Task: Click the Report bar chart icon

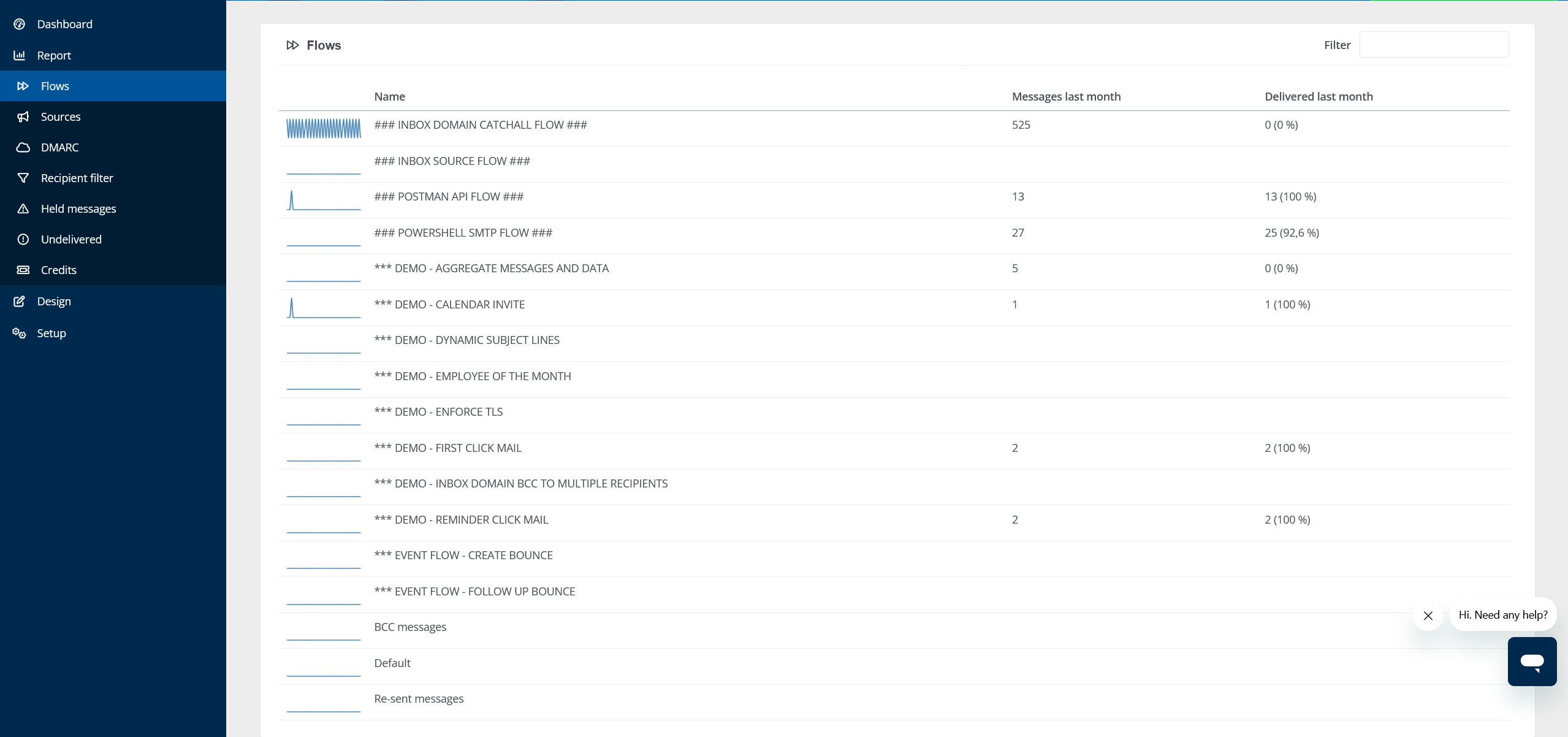Action: 20,55
